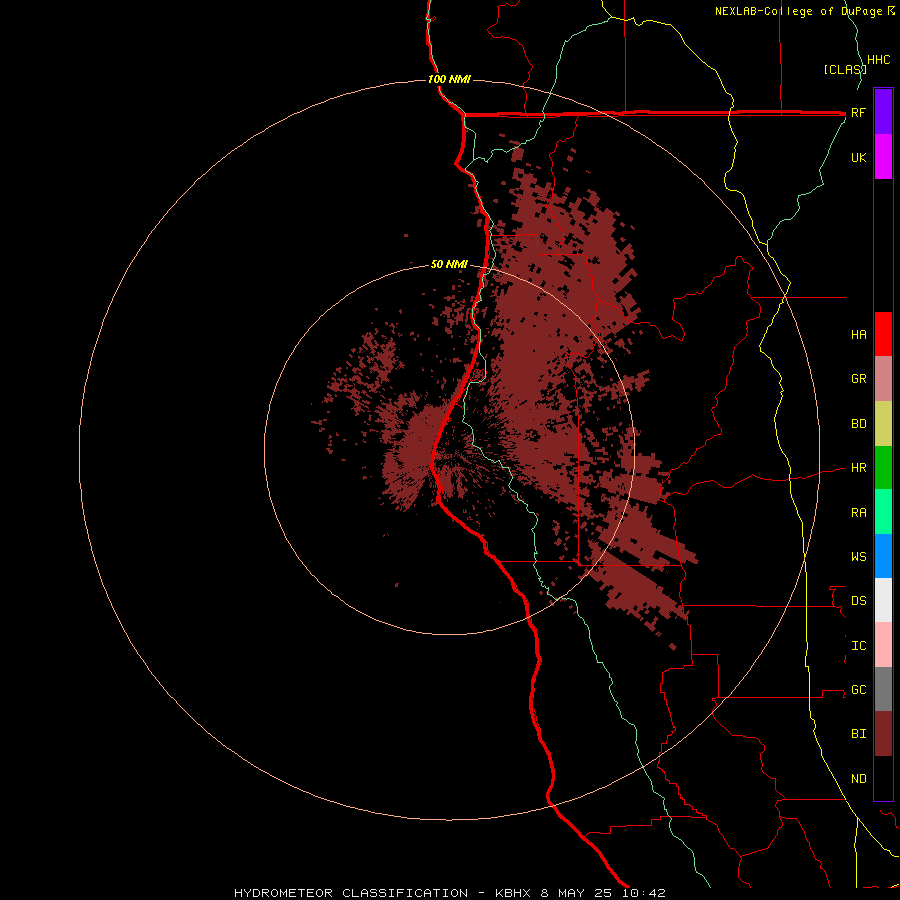Click the GC legend label
This screenshot has height=900, width=900.
pos(858,690)
